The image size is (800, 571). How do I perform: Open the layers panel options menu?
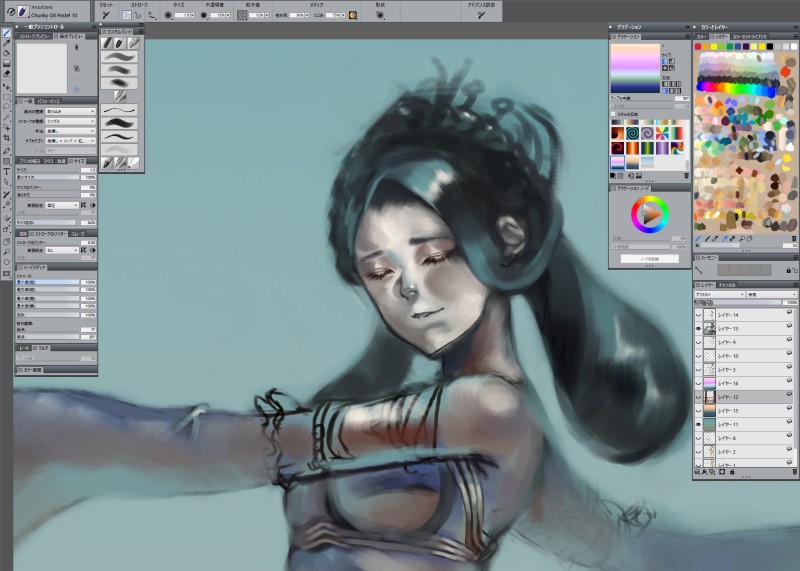pyautogui.click(x=795, y=285)
